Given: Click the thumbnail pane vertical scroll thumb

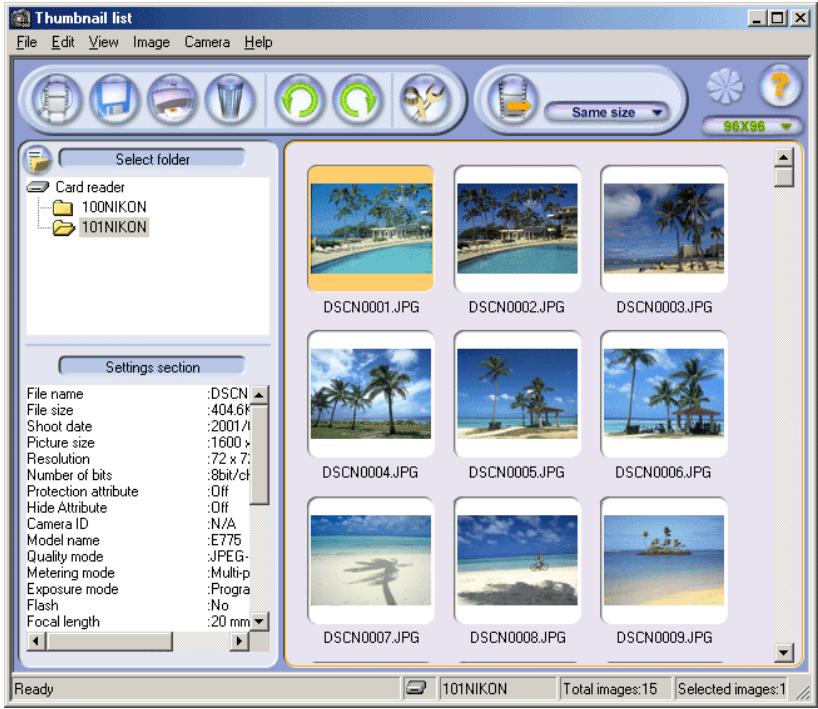Looking at the screenshot, I should 784,176.
